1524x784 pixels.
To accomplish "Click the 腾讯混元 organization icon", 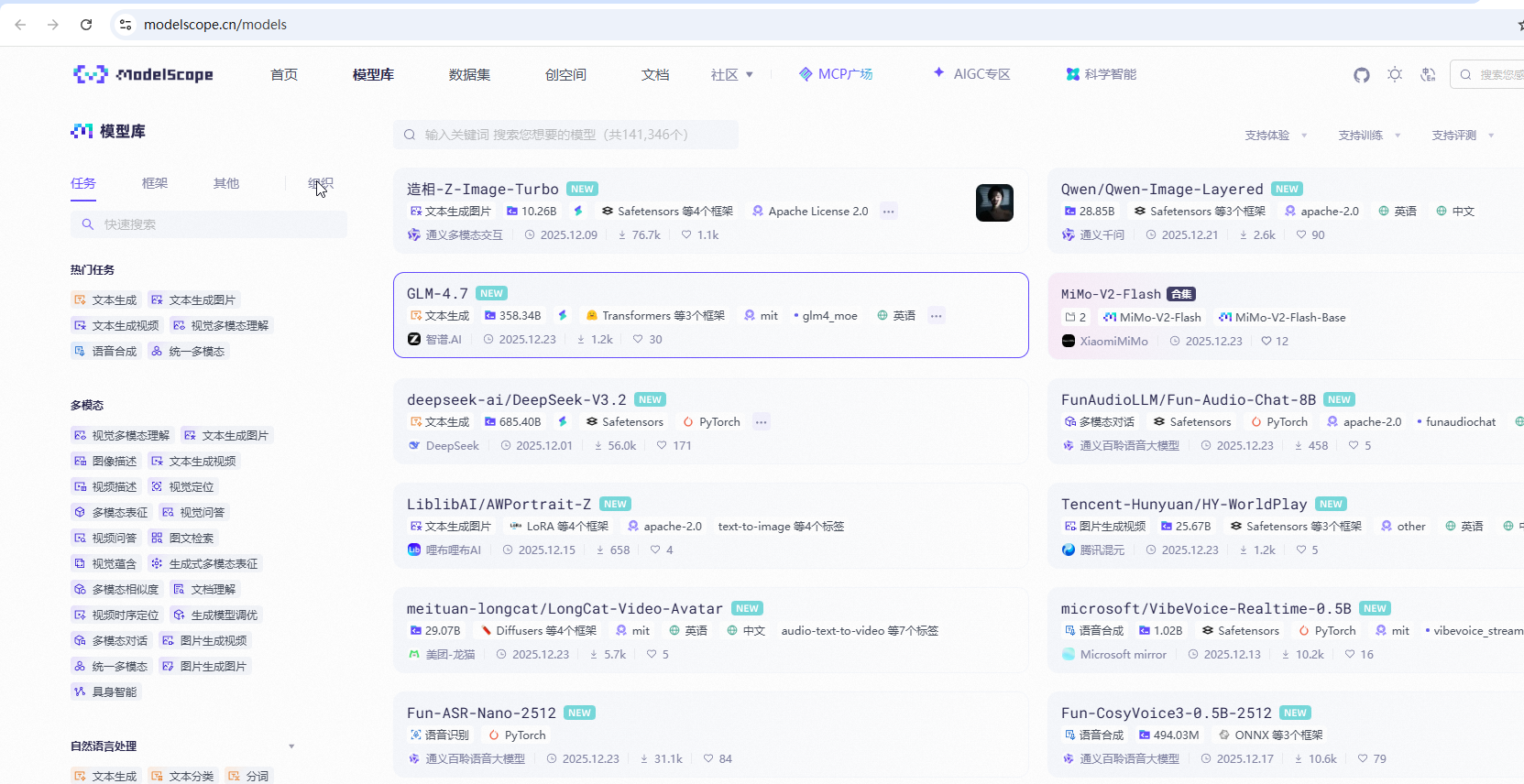I will (x=1069, y=550).
